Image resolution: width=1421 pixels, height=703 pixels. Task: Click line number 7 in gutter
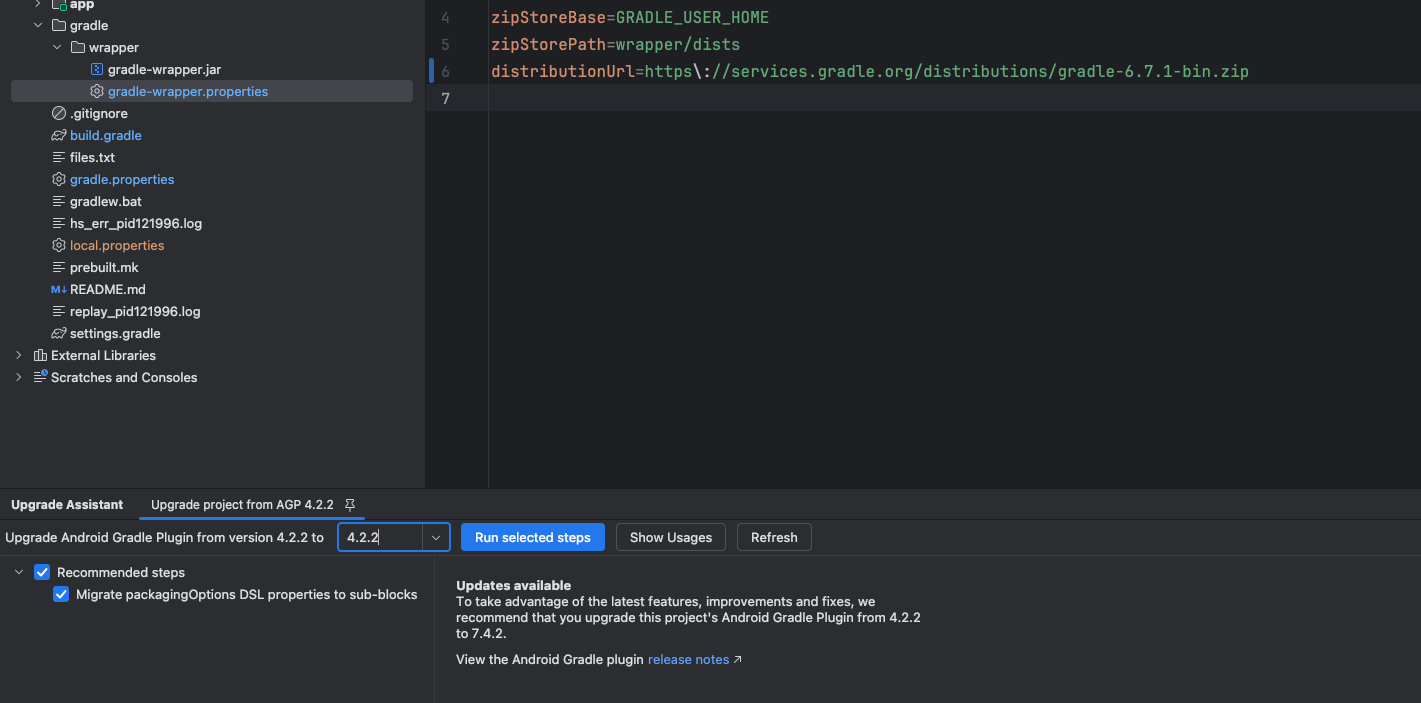point(445,98)
